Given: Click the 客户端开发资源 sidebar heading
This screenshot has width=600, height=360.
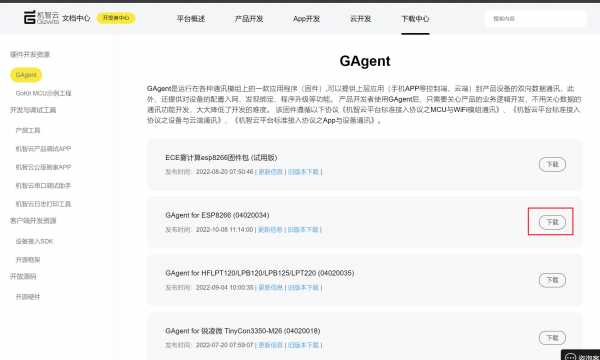Looking at the screenshot, I should pyautogui.click(x=33, y=221).
